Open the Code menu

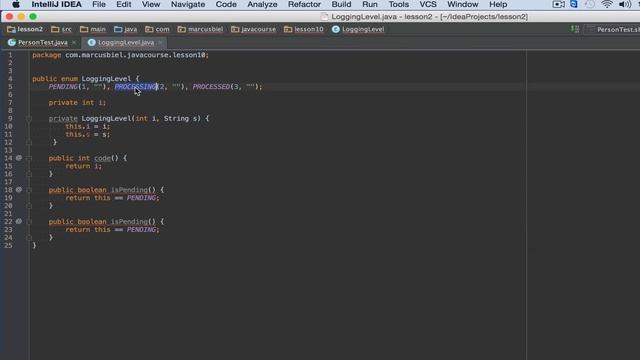coord(226,4)
